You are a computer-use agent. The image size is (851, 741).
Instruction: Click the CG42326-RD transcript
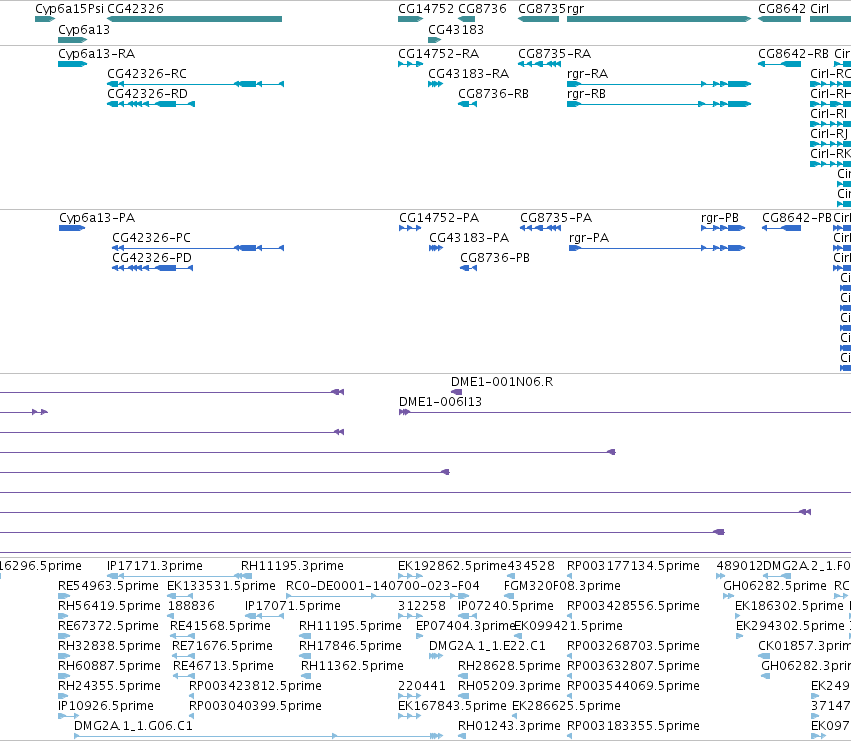pos(151,104)
